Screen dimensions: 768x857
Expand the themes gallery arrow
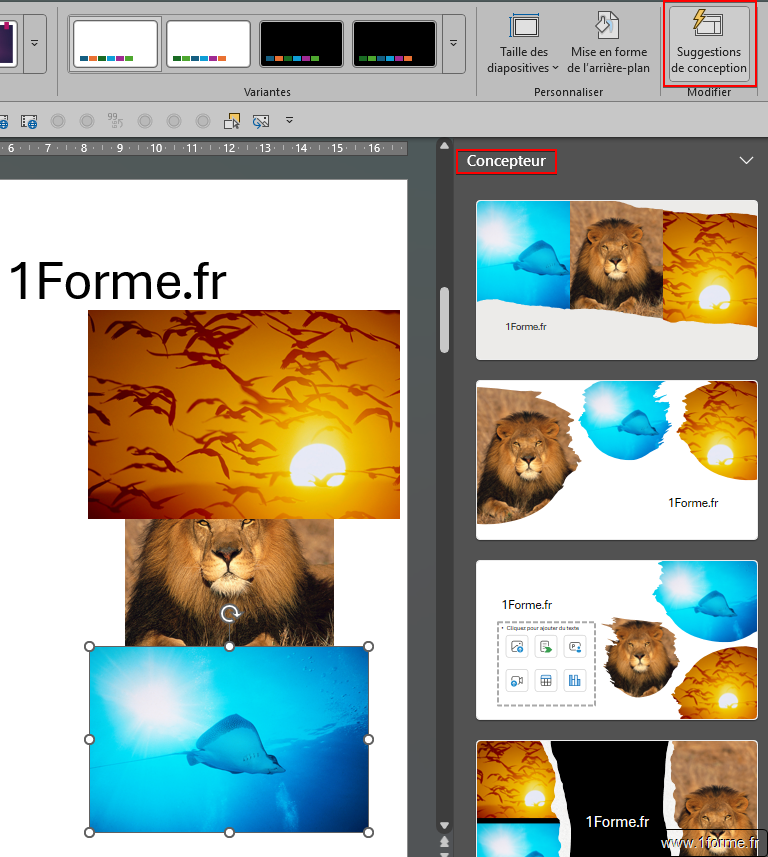(x=35, y=44)
